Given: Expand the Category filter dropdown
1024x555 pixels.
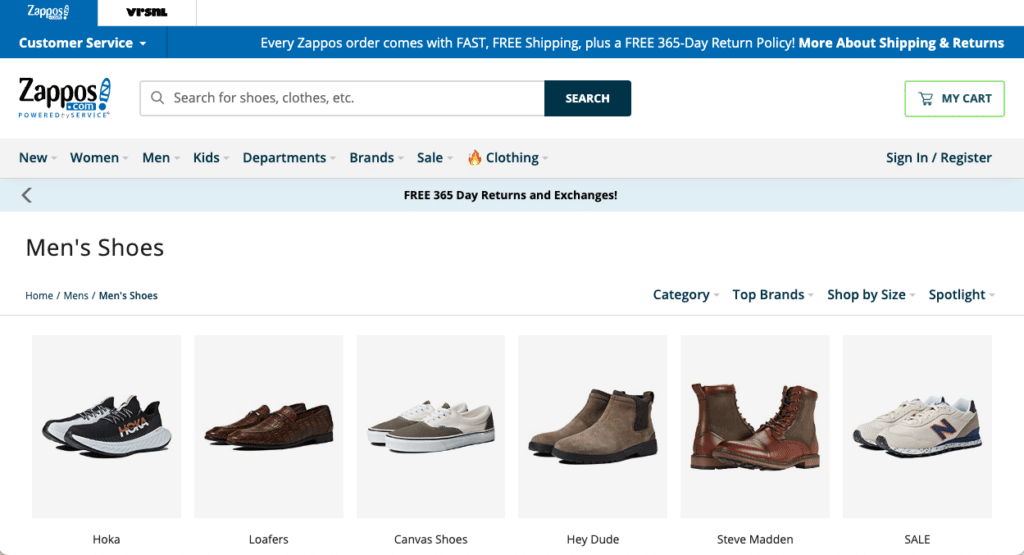Looking at the screenshot, I should click(x=686, y=294).
